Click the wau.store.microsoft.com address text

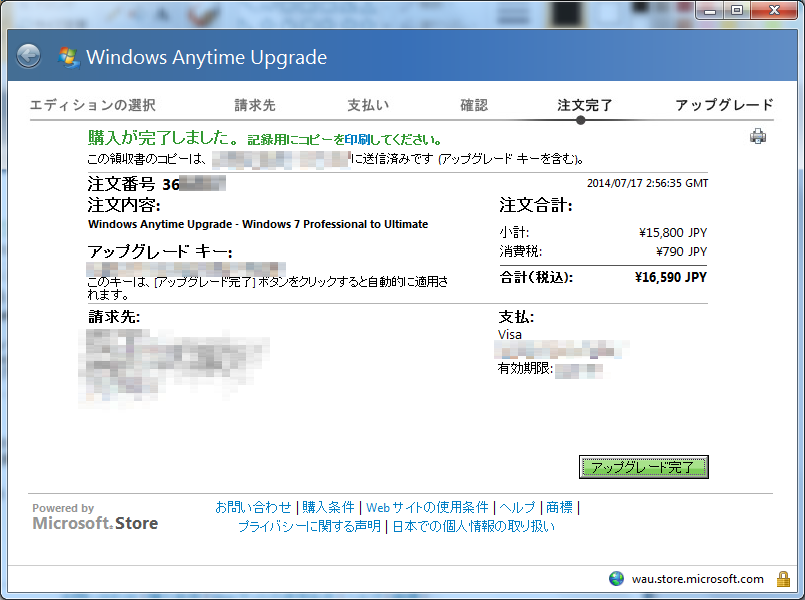[x=698, y=579]
